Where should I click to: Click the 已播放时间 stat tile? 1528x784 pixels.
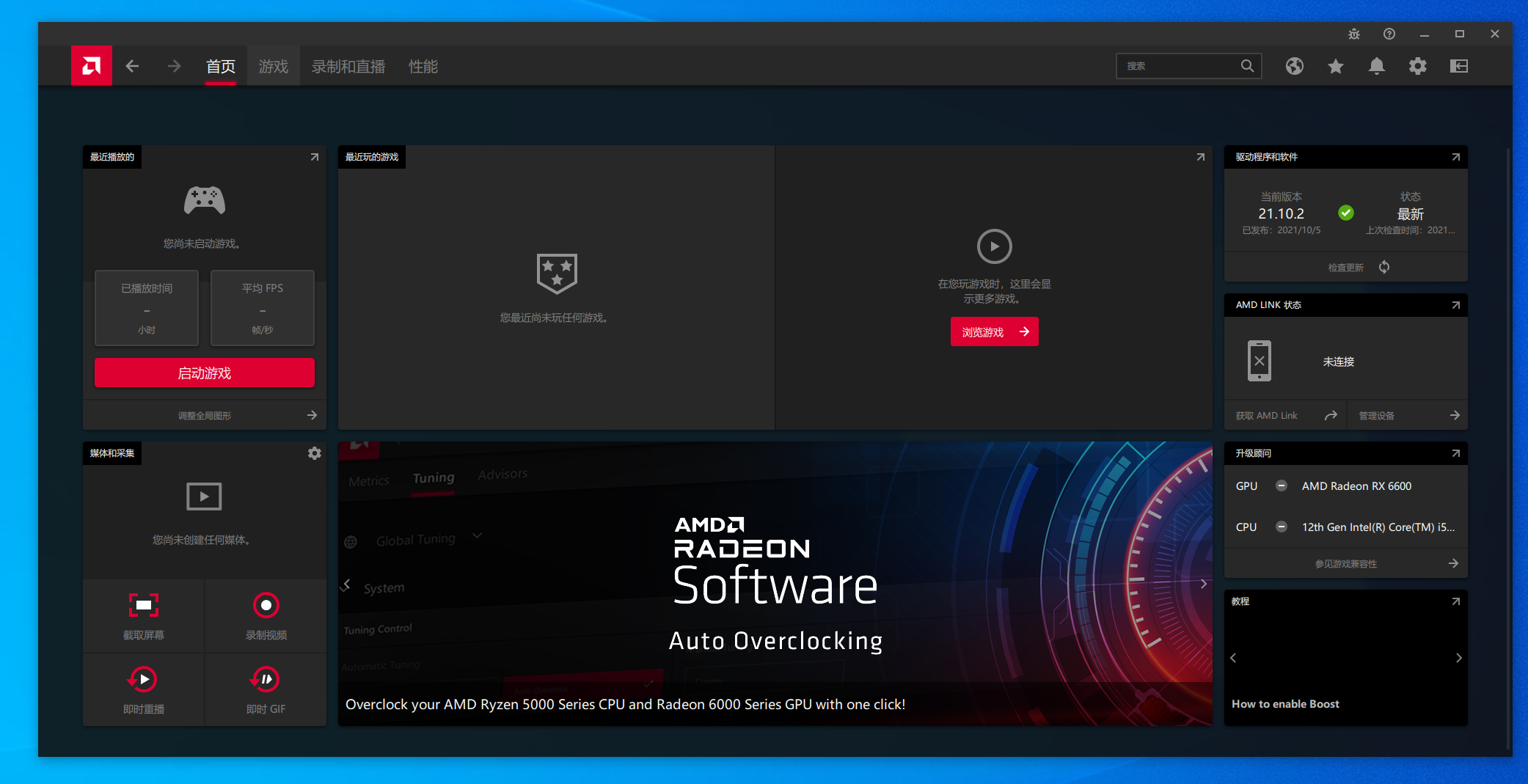click(x=147, y=308)
